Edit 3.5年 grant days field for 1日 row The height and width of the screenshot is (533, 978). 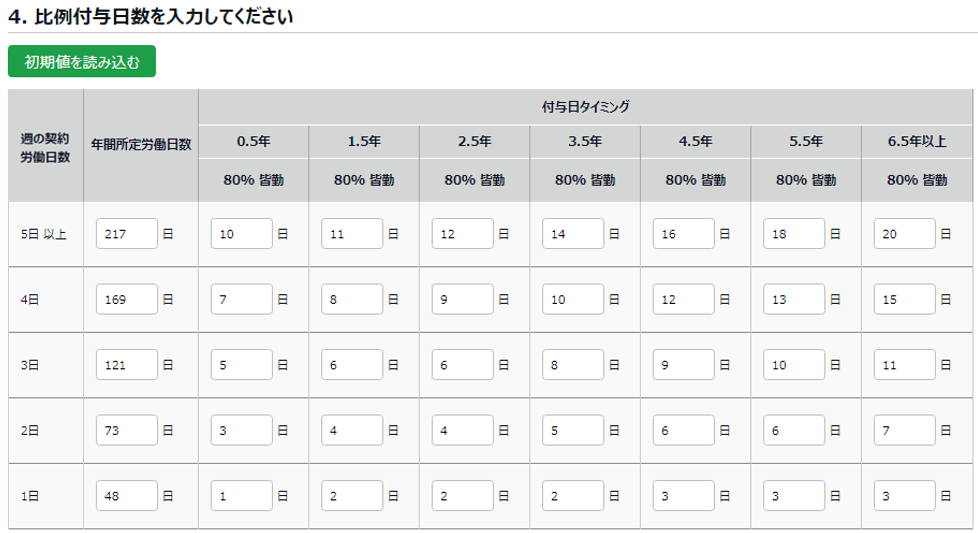[573, 496]
